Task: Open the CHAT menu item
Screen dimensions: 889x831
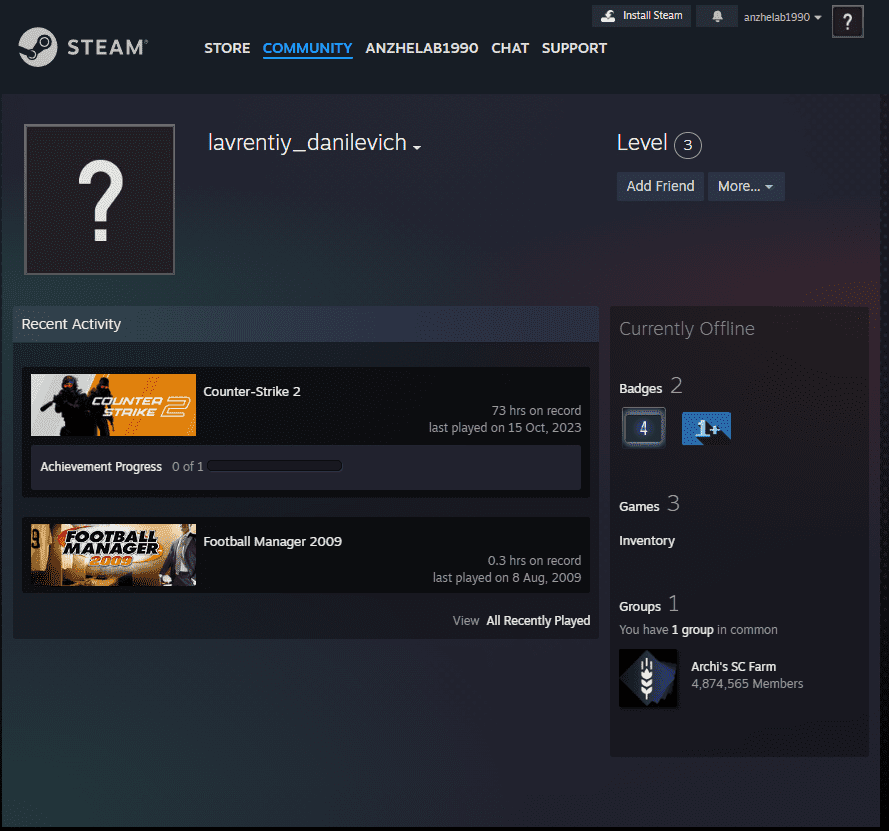Action: coord(510,48)
